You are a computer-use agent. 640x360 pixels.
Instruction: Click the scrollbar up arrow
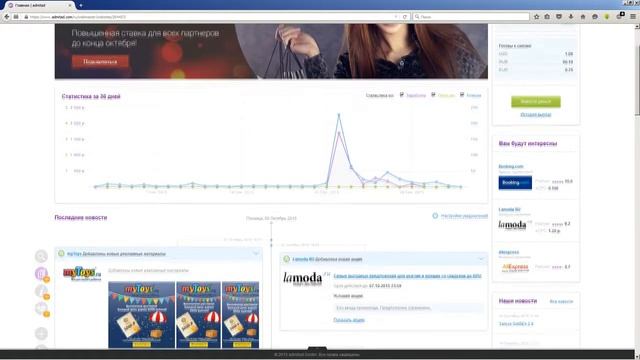point(637,26)
